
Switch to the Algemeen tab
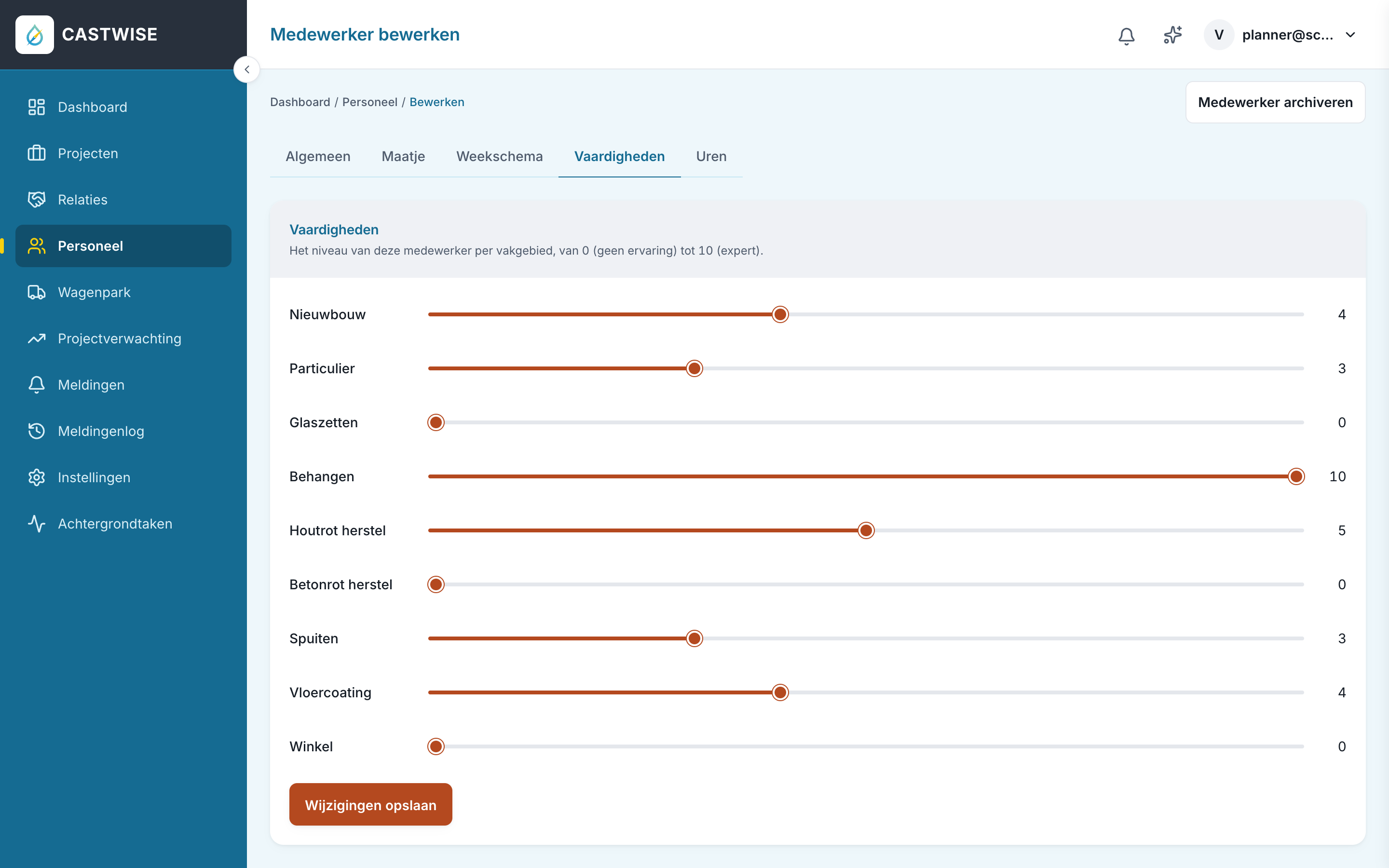tap(318, 156)
